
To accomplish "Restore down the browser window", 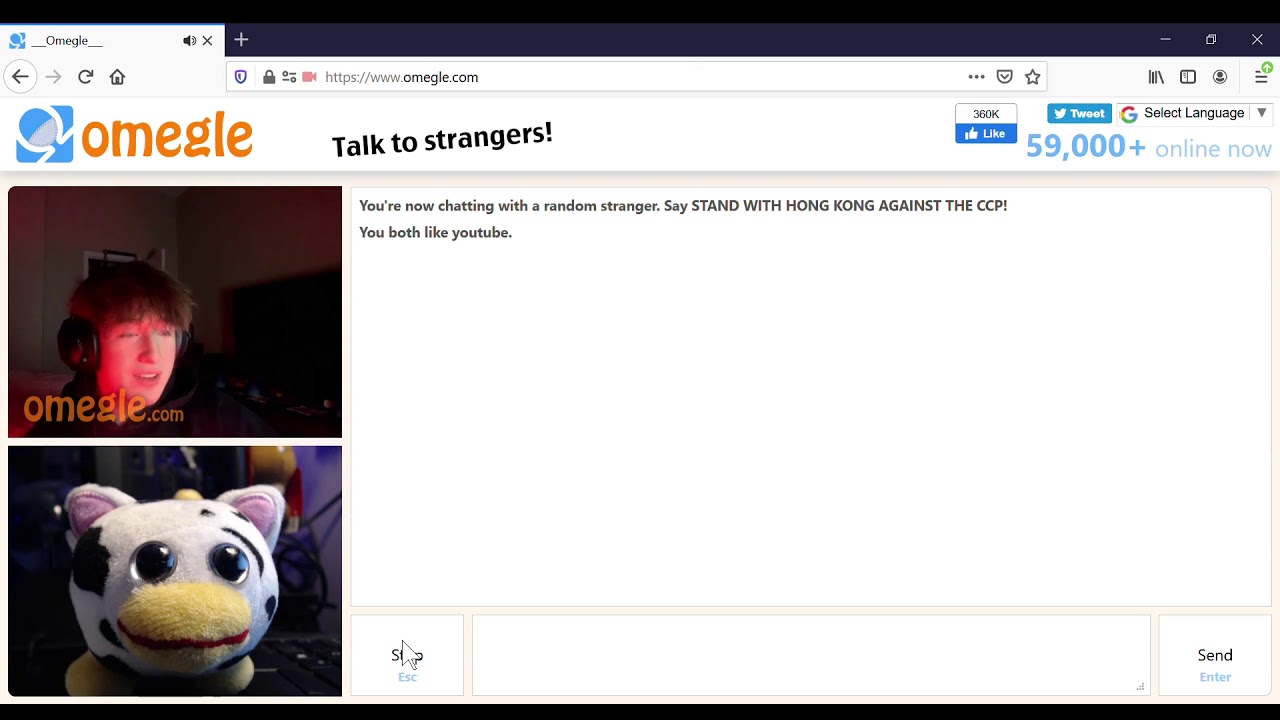I will coord(1211,40).
